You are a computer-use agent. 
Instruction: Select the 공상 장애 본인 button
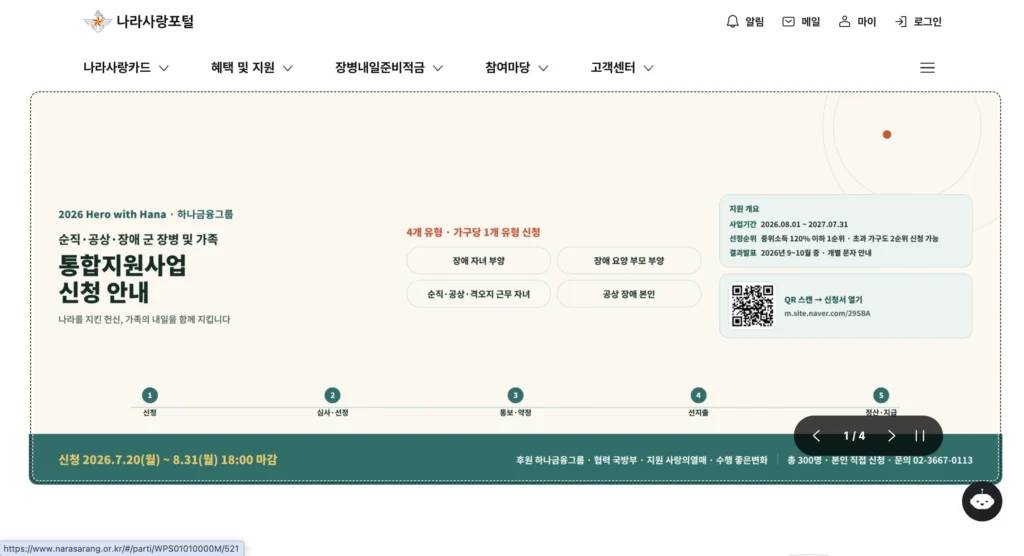629,294
